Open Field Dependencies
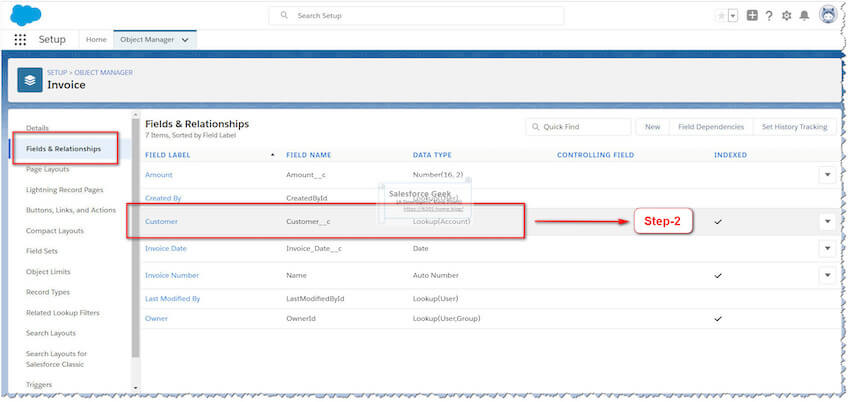 (711, 127)
